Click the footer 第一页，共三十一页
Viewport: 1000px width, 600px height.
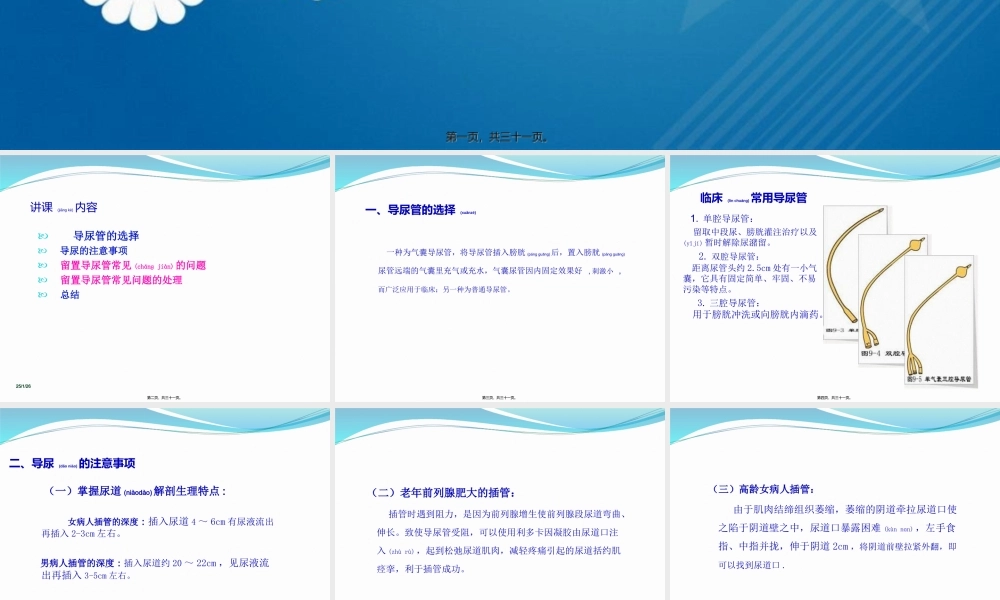pyautogui.click(x=500, y=136)
